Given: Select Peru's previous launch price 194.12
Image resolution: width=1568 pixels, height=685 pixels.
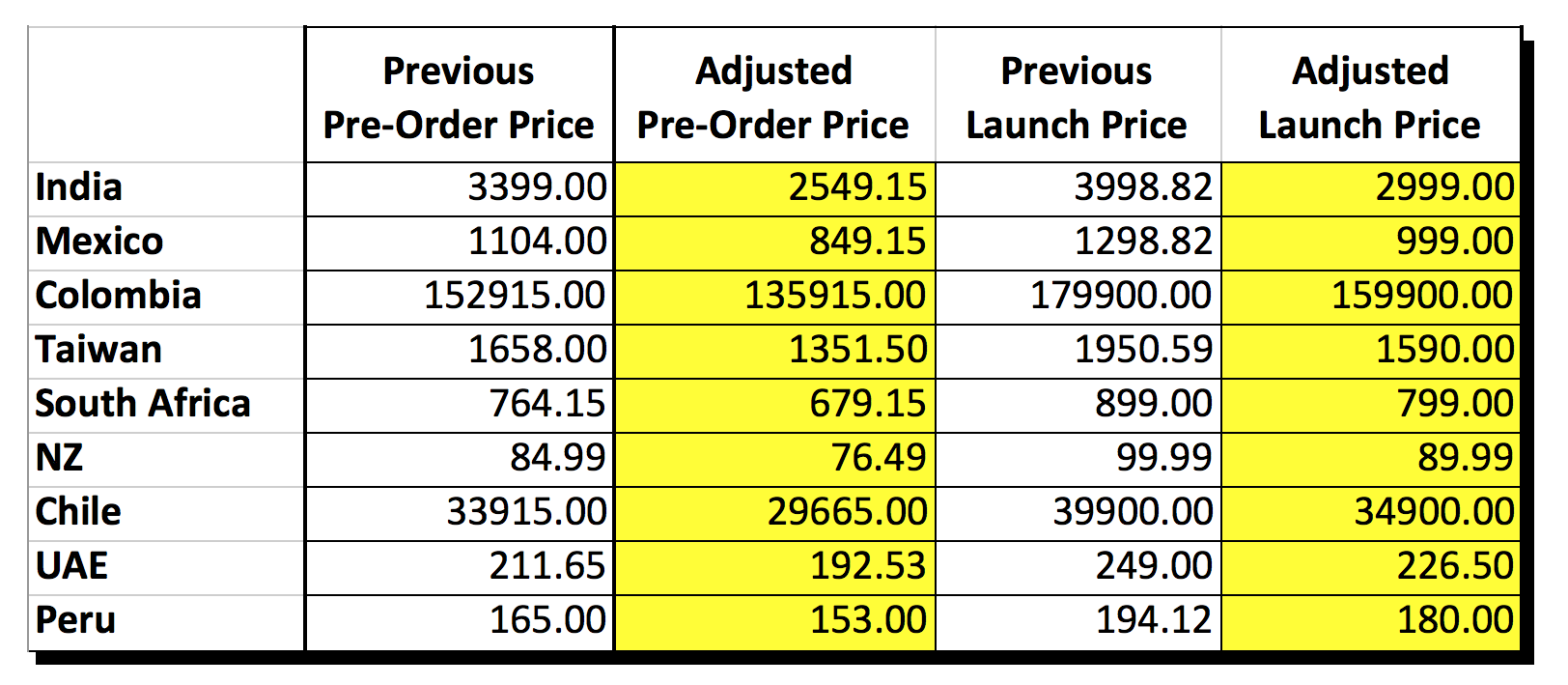Looking at the screenshot, I should coord(1078,621).
